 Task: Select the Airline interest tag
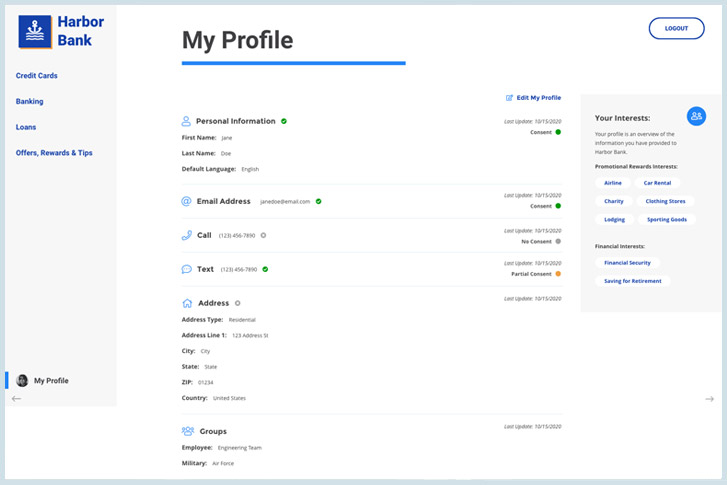click(x=613, y=183)
